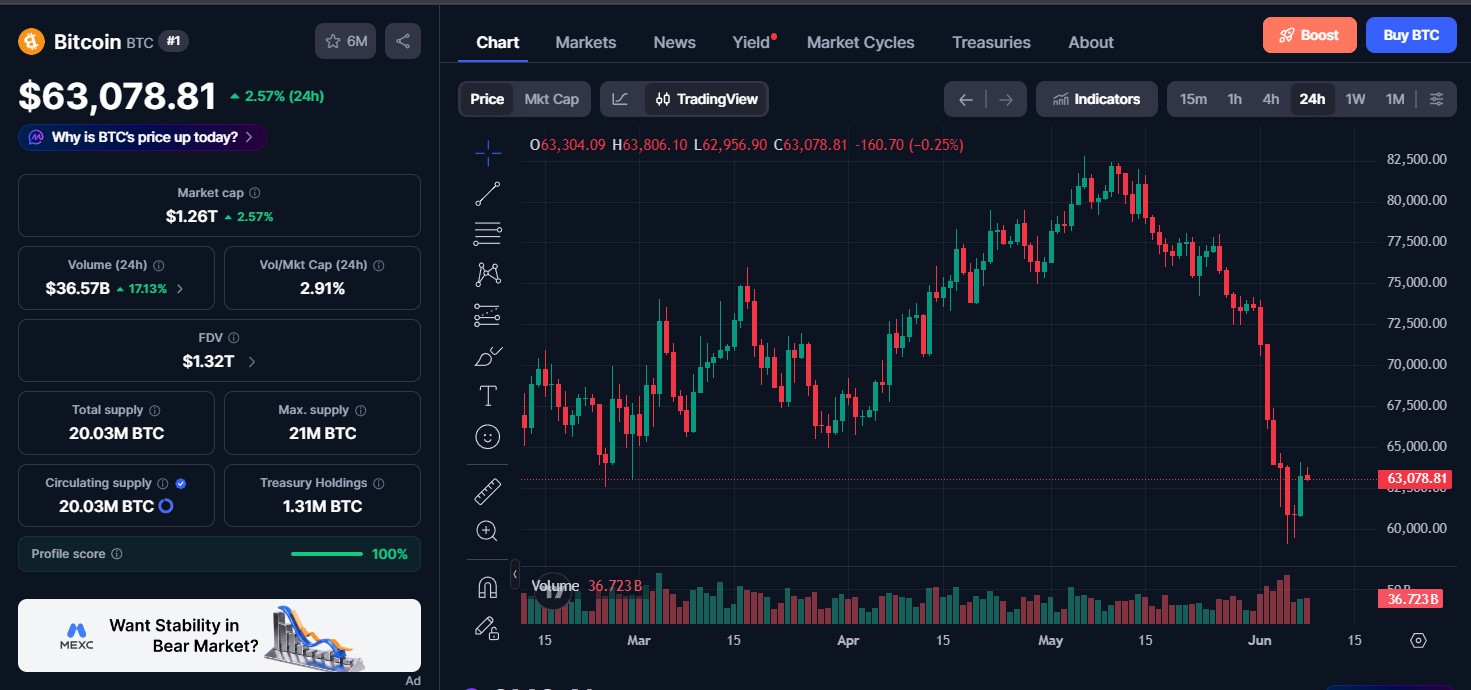Screen dimensions: 1471x690
Task: Show Profile score info icon
Action: click(x=117, y=554)
